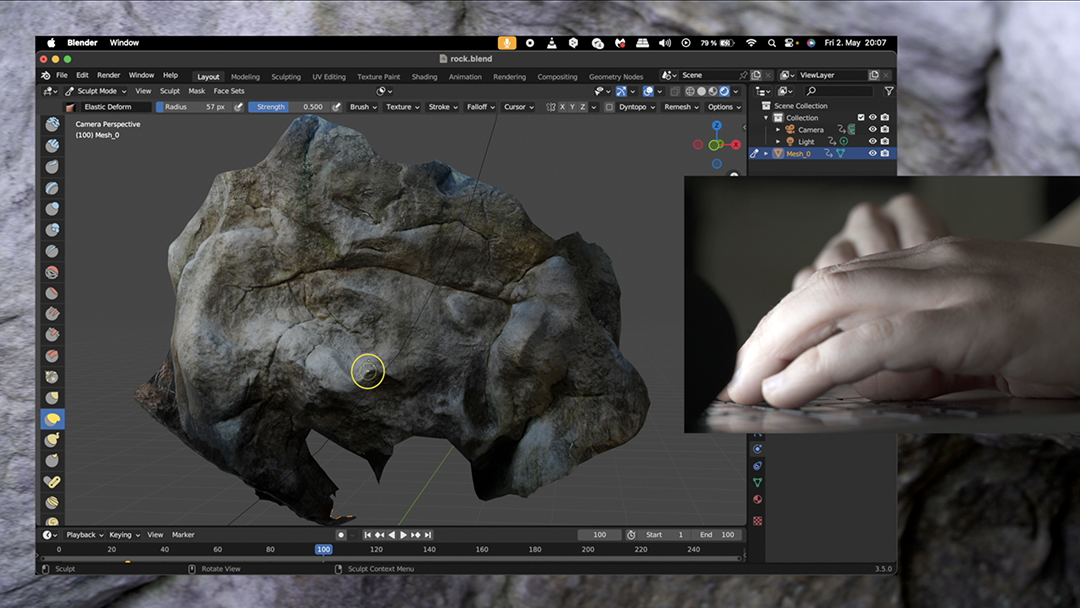Hide Collection in viewport via eye icon
The width and height of the screenshot is (1080, 608).
click(x=872, y=118)
